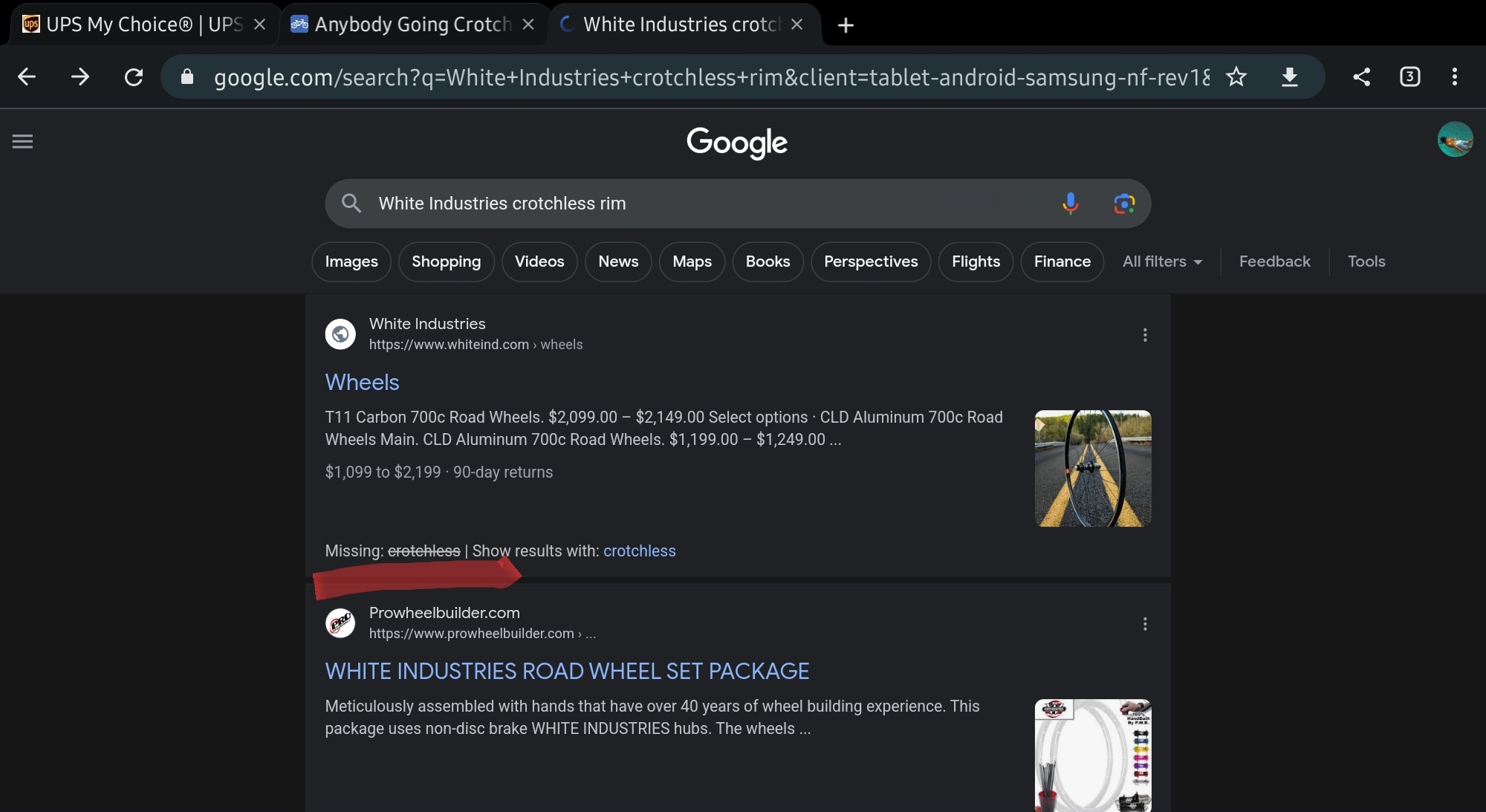Filter results by Flights
Screen dimensions: 1486x812
point(976,262)
